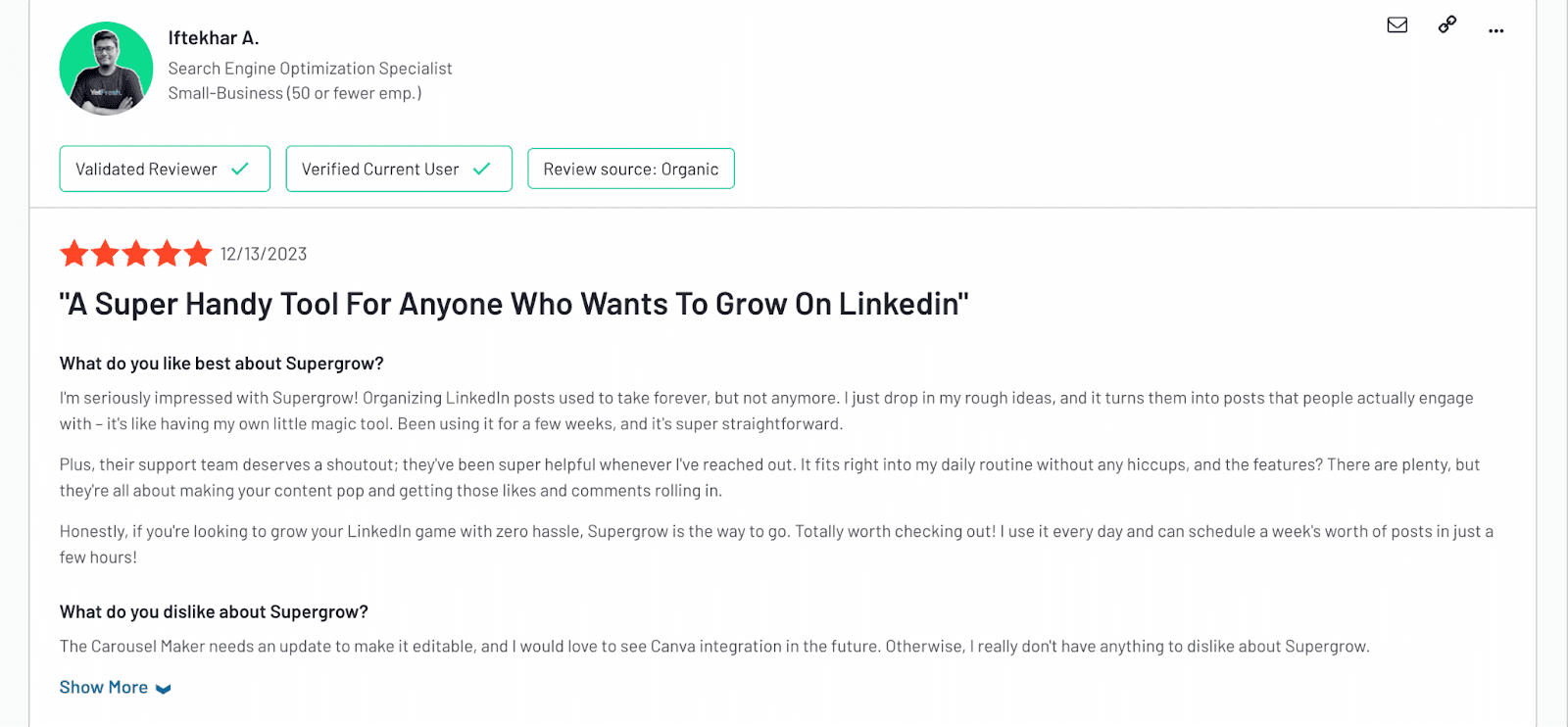
Task: Click "What do you dislike" heading
Action: point(214,612)
